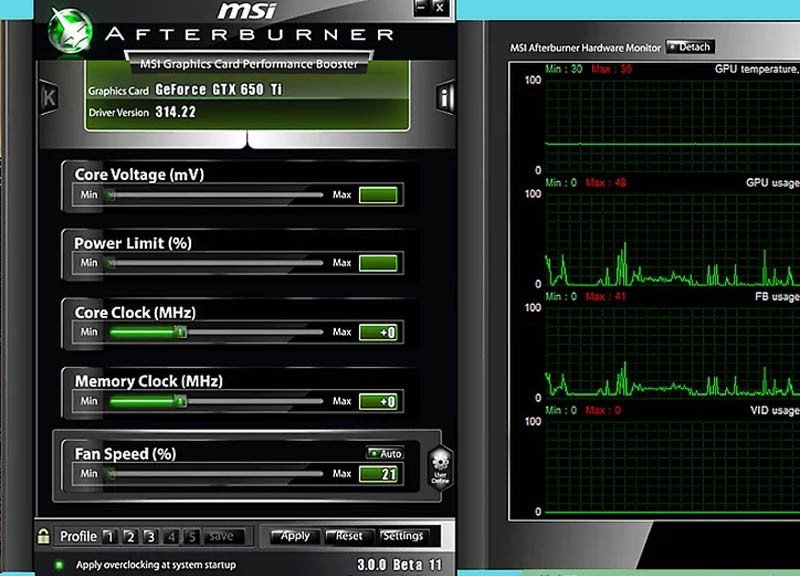
Task: Click 'Apply overclocking at system startup' label
Action: tap(156, 565)
